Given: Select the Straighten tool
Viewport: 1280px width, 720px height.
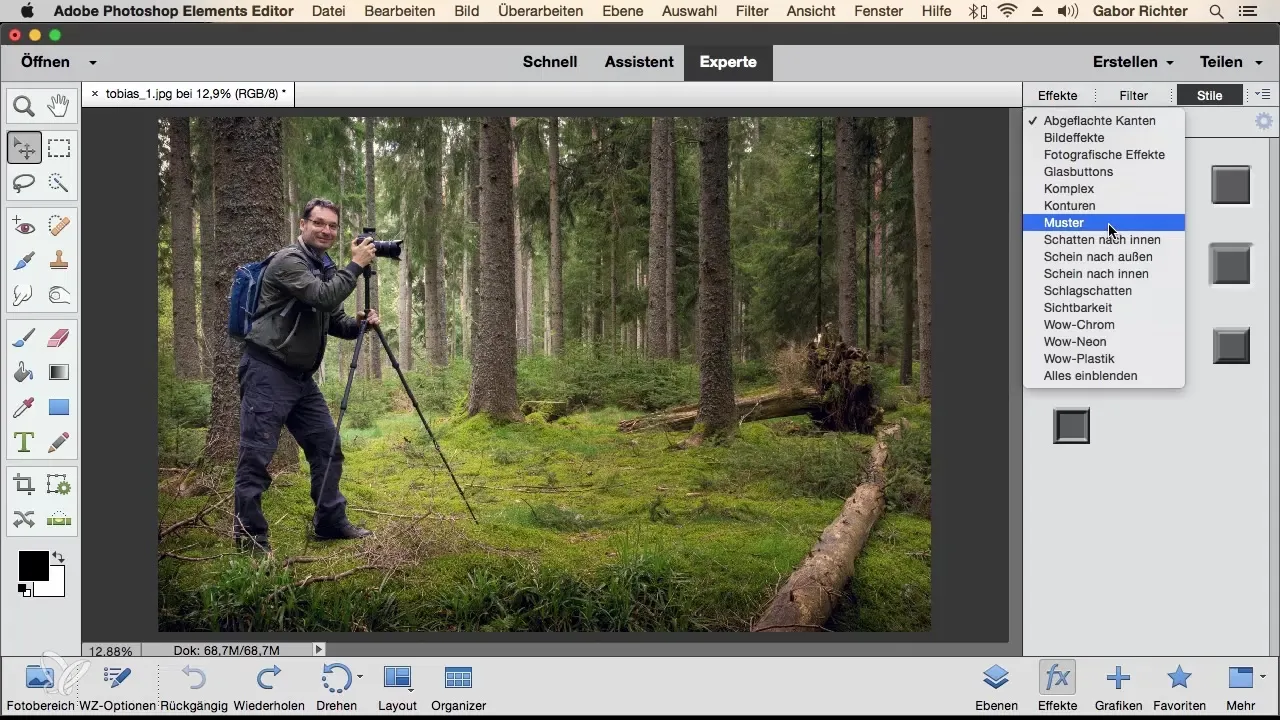Looking at the screenshot, I should pyautogui.click(x=59, y=519).
